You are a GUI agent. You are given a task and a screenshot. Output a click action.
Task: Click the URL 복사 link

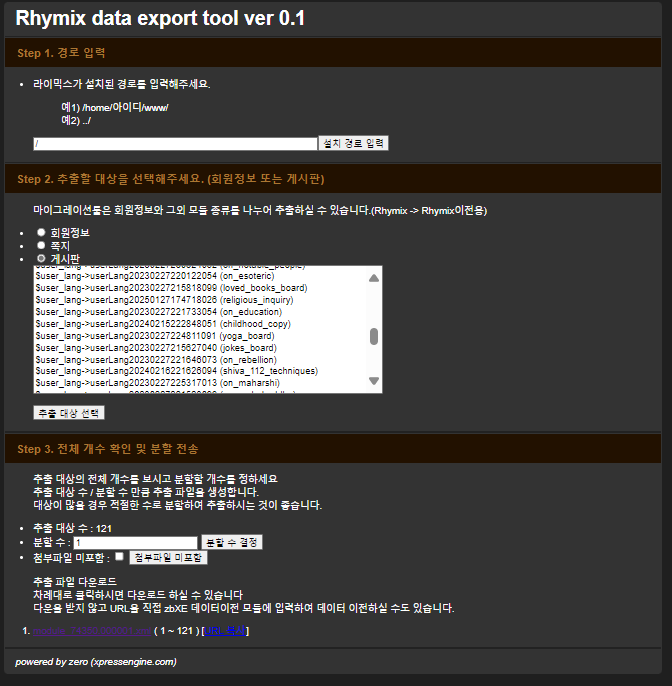(225, 631)
